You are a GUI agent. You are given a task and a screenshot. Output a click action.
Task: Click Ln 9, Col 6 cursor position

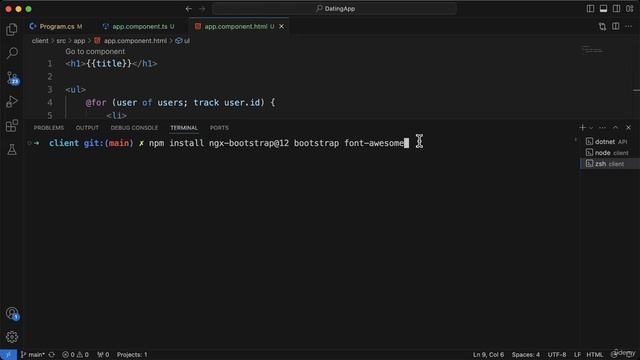click(488, 355)
